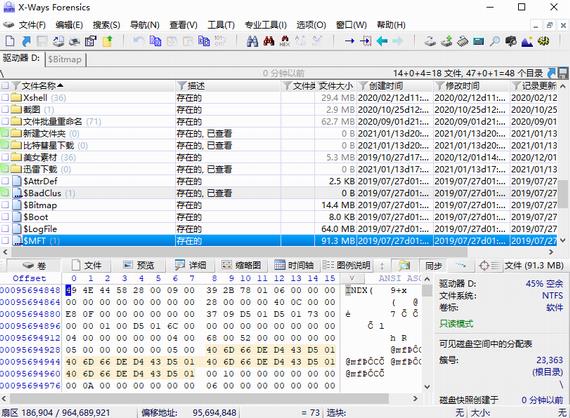The width and height of the screenshot is (570, 418).
Task: Click the Find hex values icon
Action: pyautogui.click(x=285, y=41)
